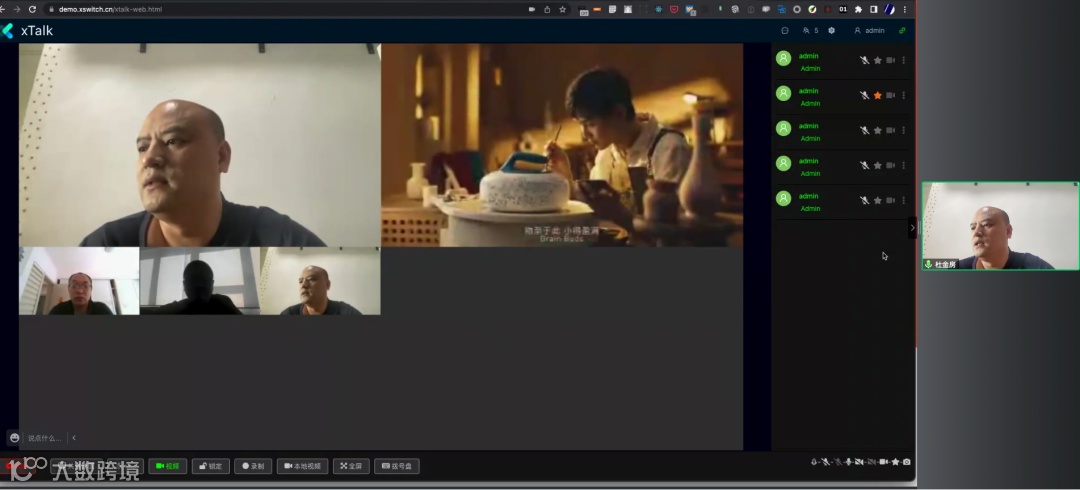Open more options for fifth admin participant
The image size is (1080, 490).
[904, 201]
